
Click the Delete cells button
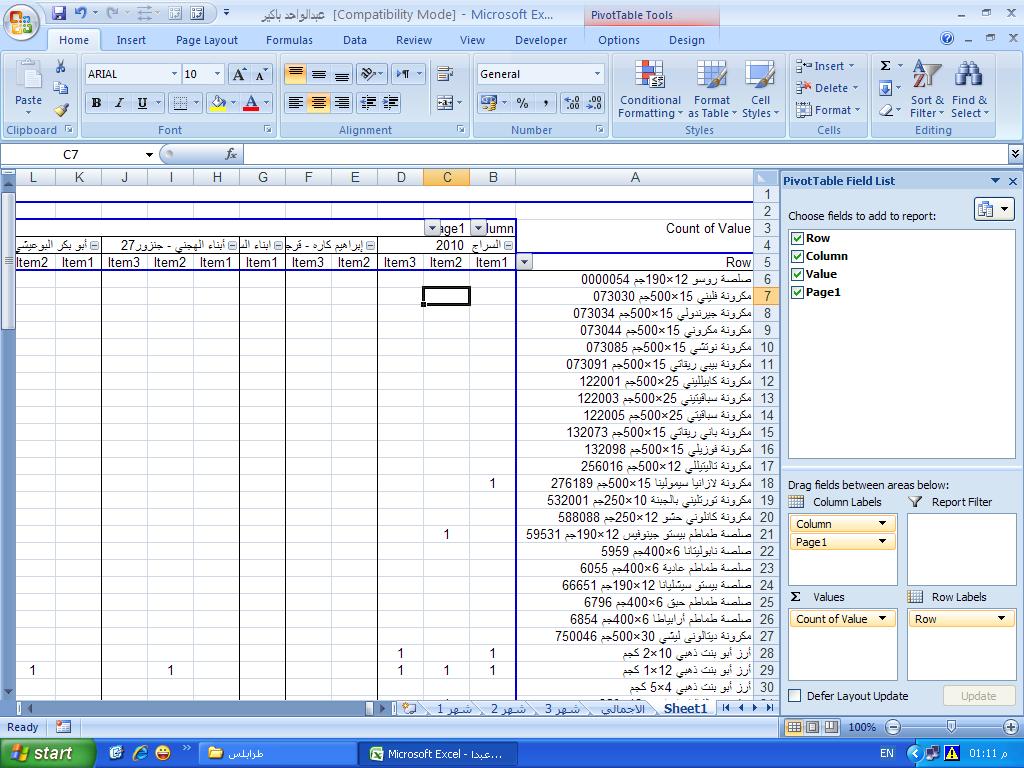tap(827, 88)
